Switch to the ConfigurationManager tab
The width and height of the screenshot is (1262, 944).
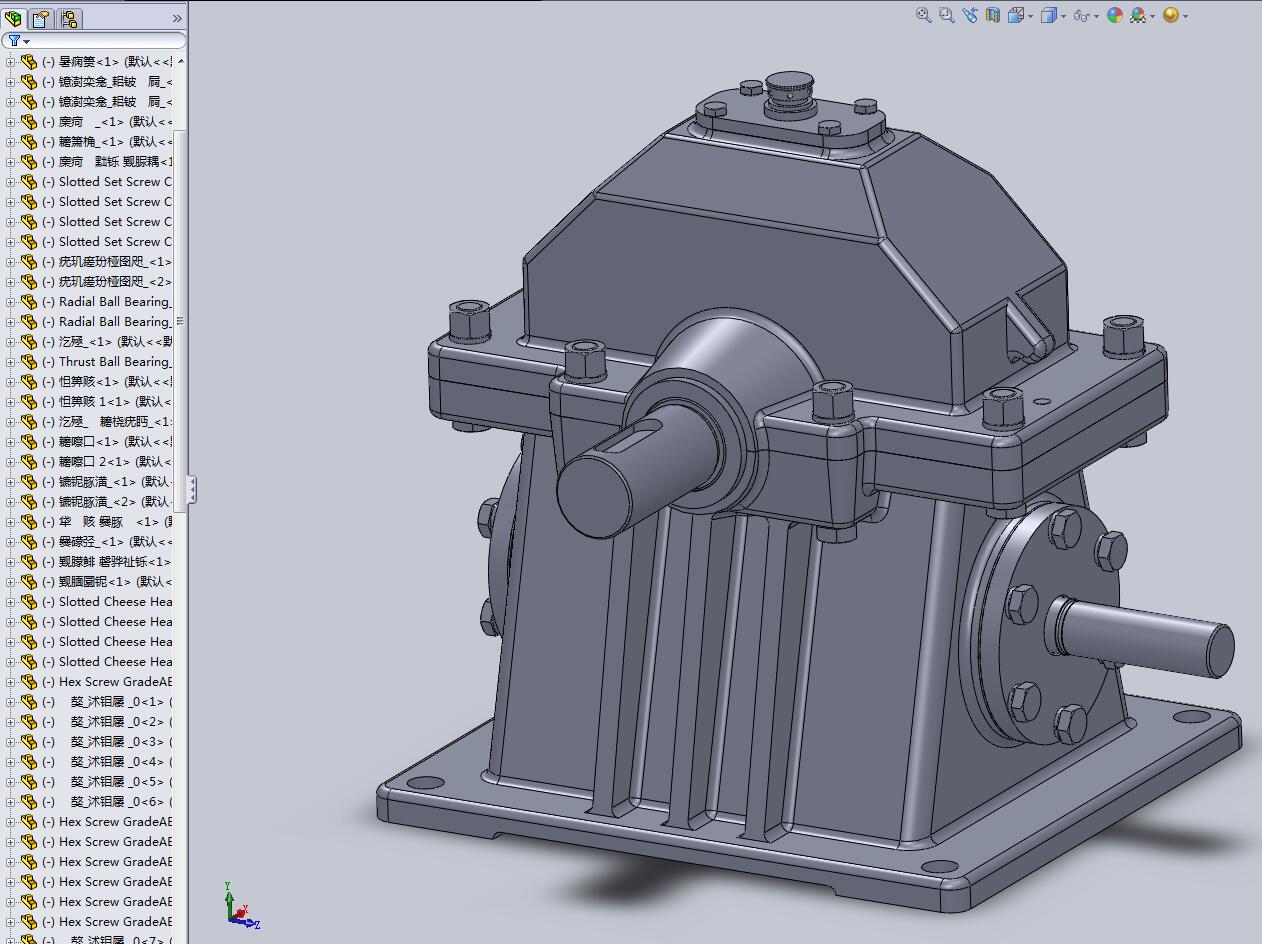69,18
